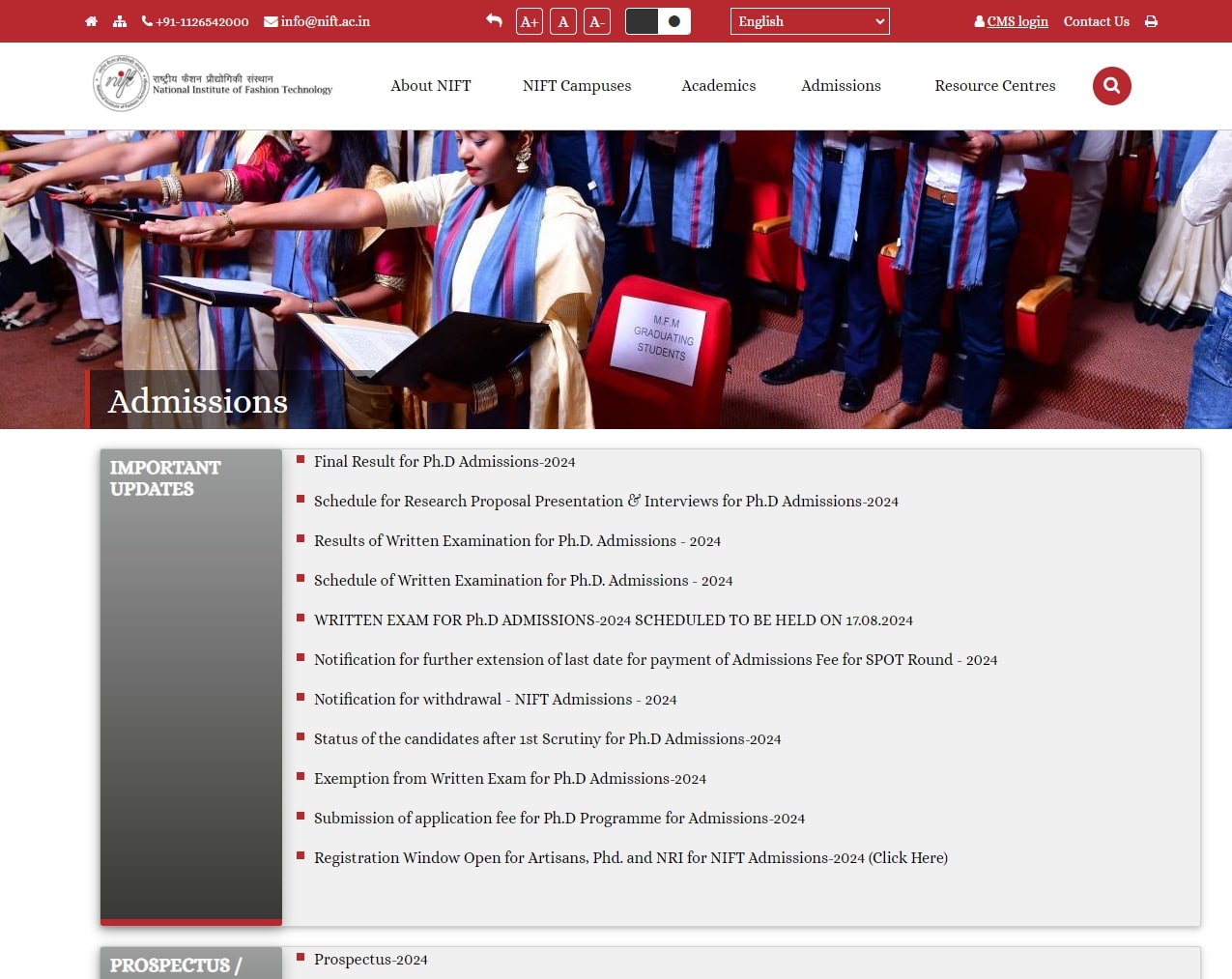Open the Final Result for Ph.D Admissions-2024 link
1232x979 pixels.
point(444,461)
